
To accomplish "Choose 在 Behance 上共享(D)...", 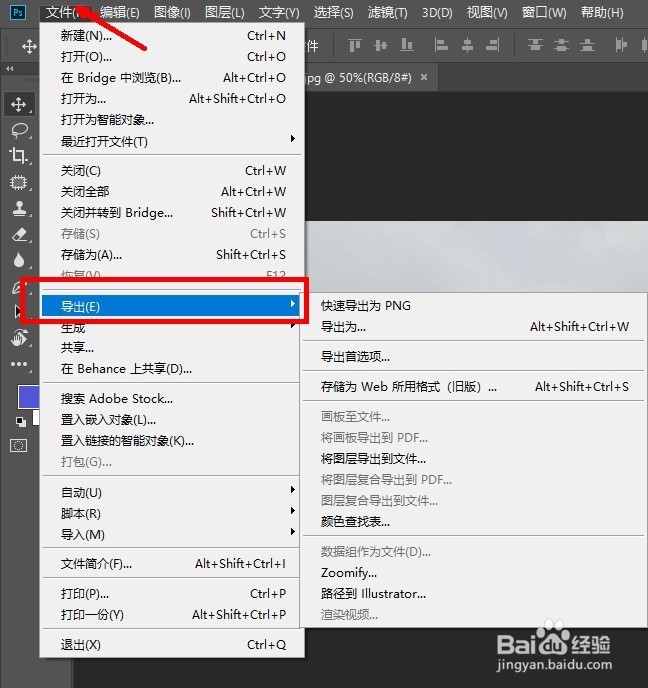I will 171,369.
